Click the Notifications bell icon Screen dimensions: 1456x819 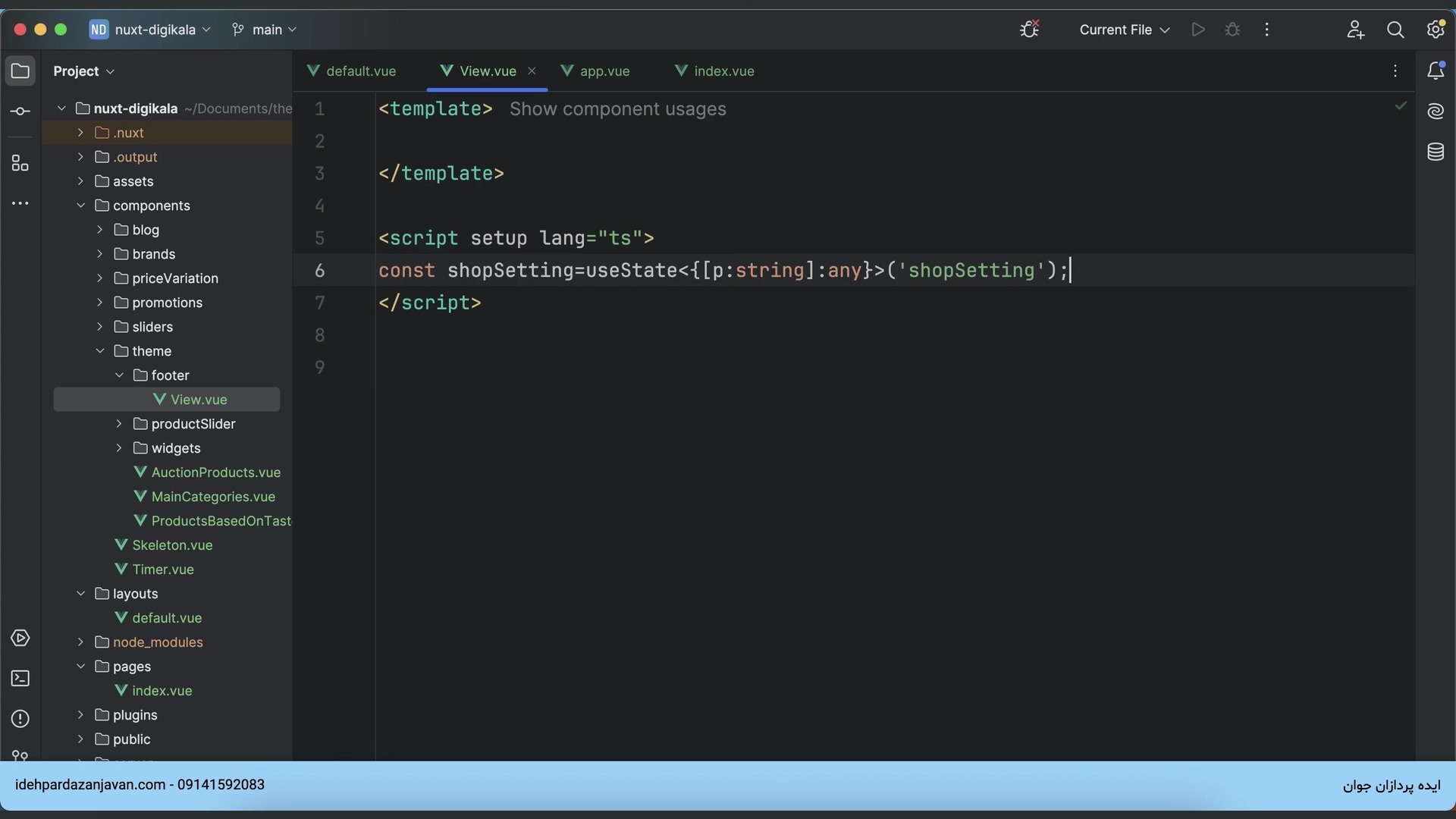click(x=1436, y=71)
